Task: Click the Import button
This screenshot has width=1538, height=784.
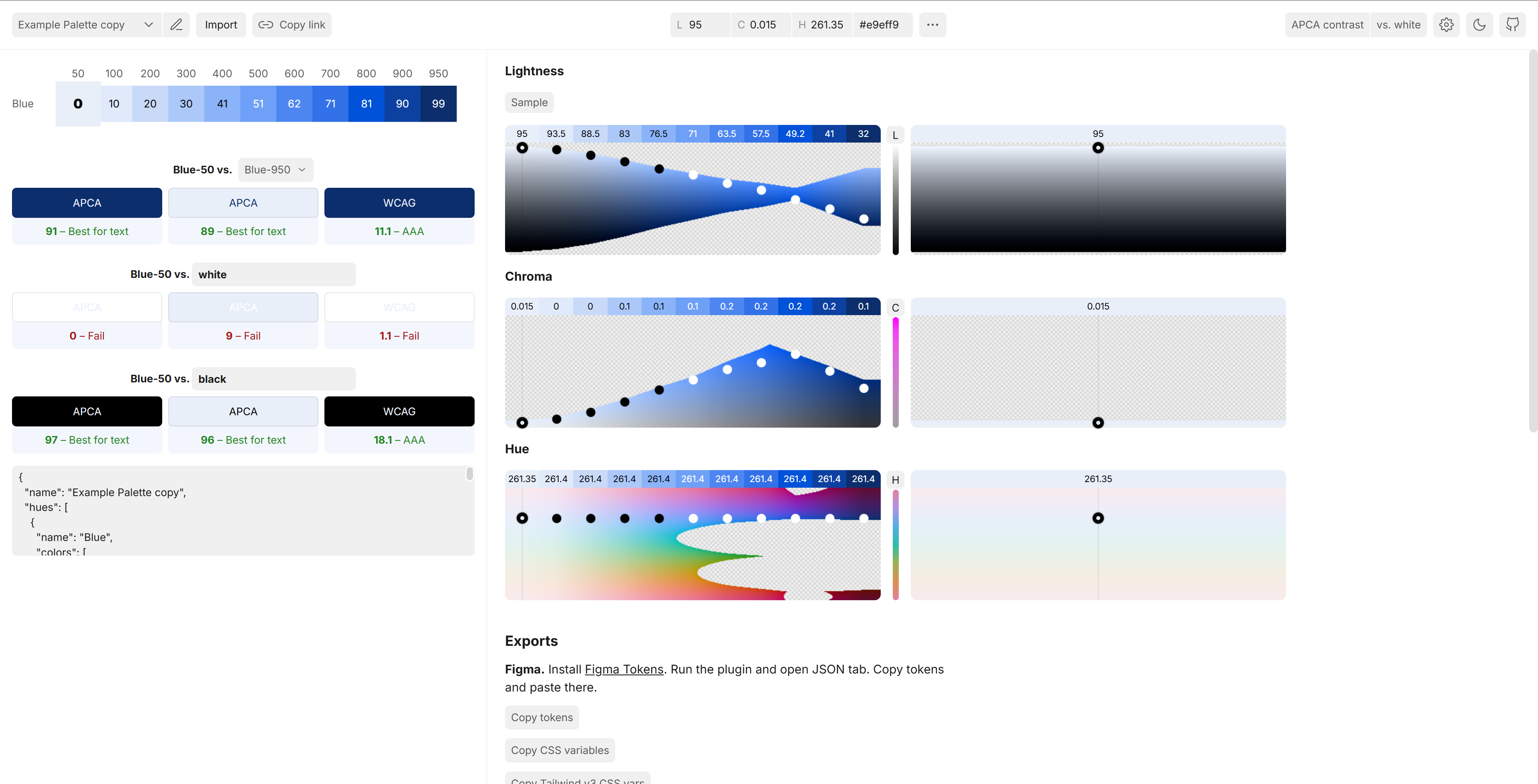Action: (220, 24)
